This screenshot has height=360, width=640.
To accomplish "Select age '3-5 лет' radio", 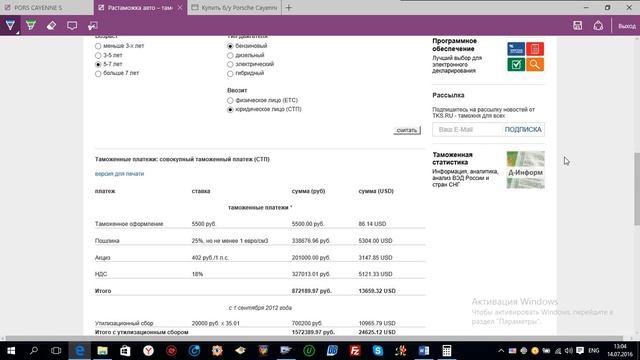I will [x=98, y=55].
